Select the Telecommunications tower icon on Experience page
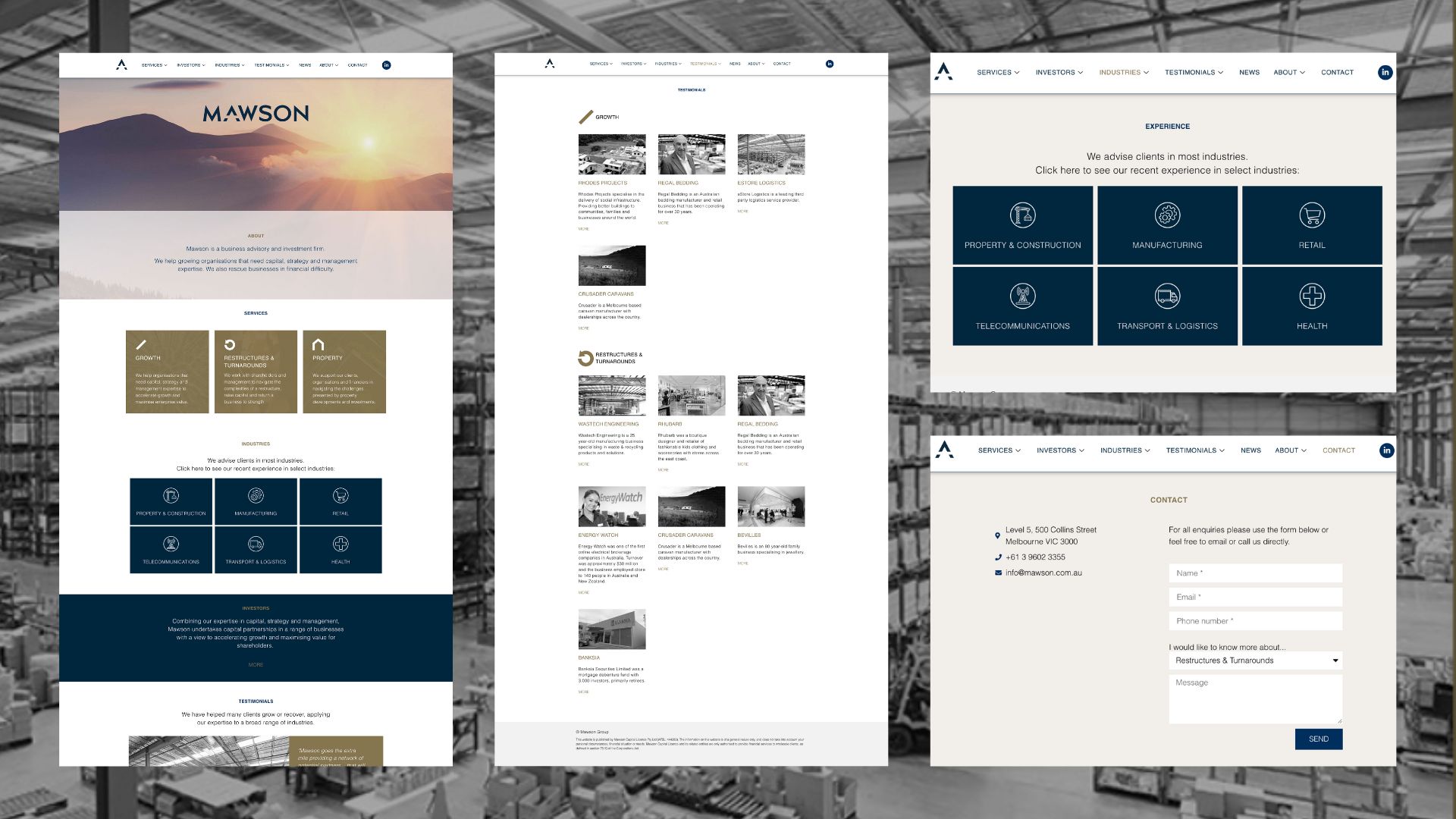The height and width of the screenshot is (819, 1456). tap(1022, 296)
